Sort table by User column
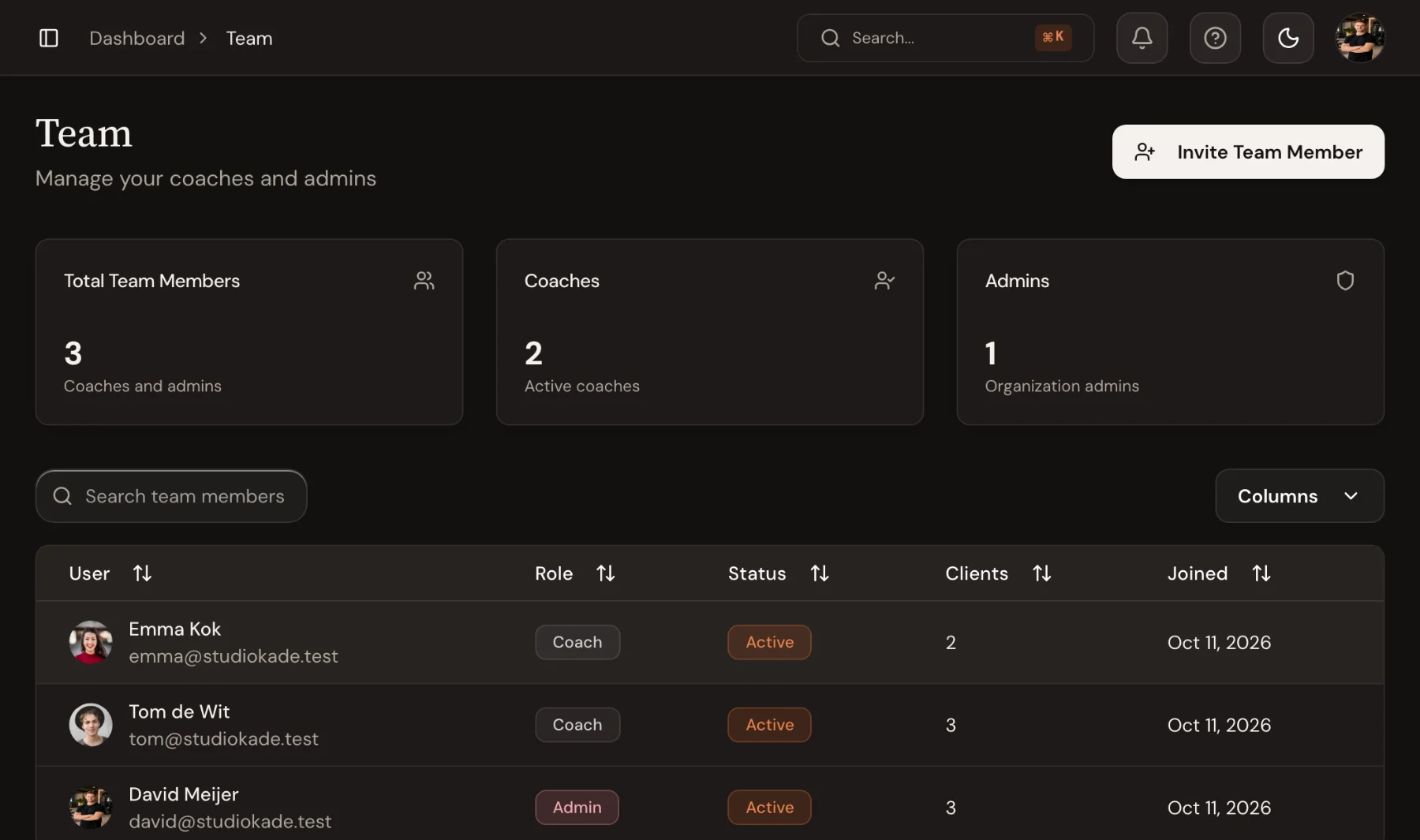Screen dimensions: 1420x840 (110, 573)
